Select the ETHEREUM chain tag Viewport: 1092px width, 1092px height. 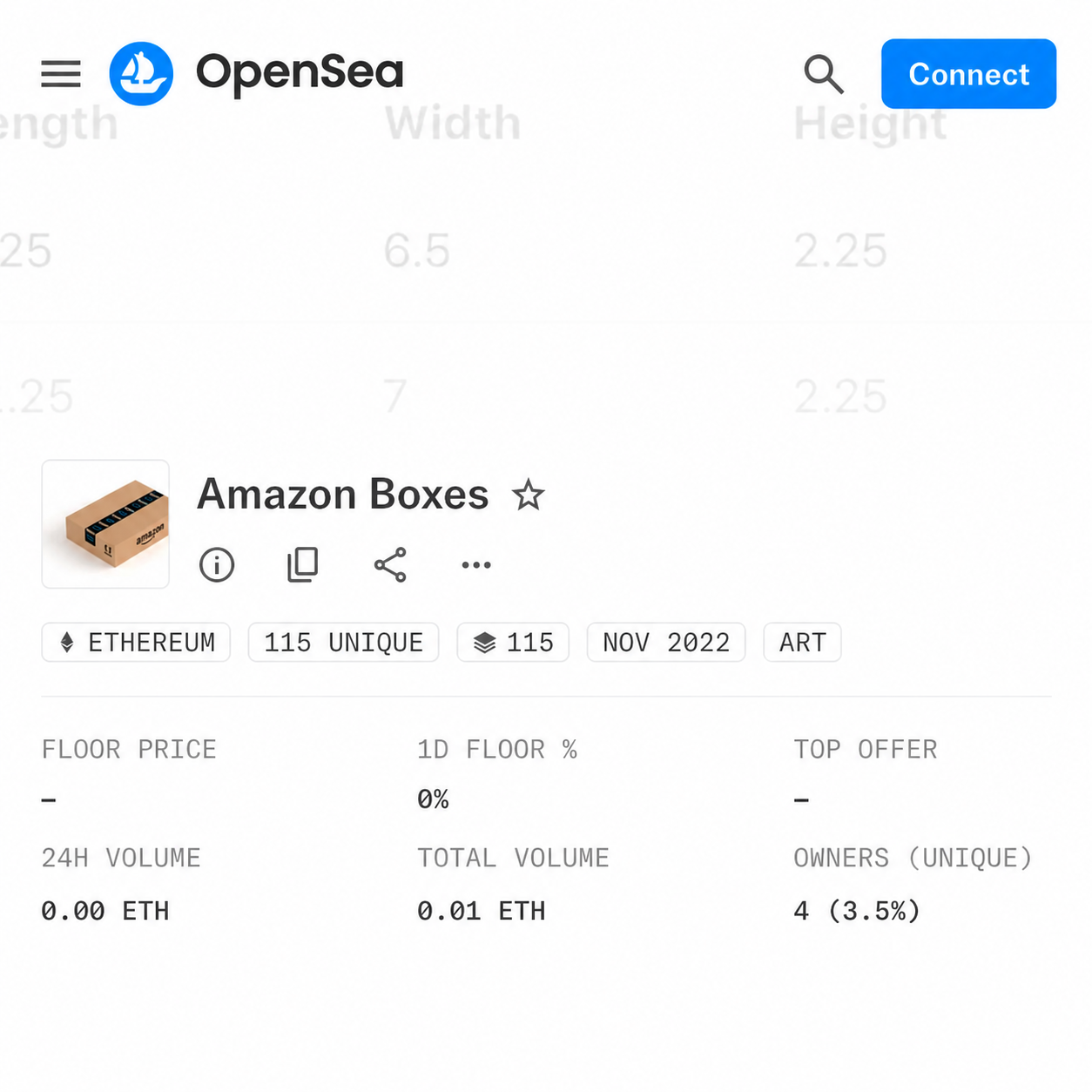[x=136, y=643]
